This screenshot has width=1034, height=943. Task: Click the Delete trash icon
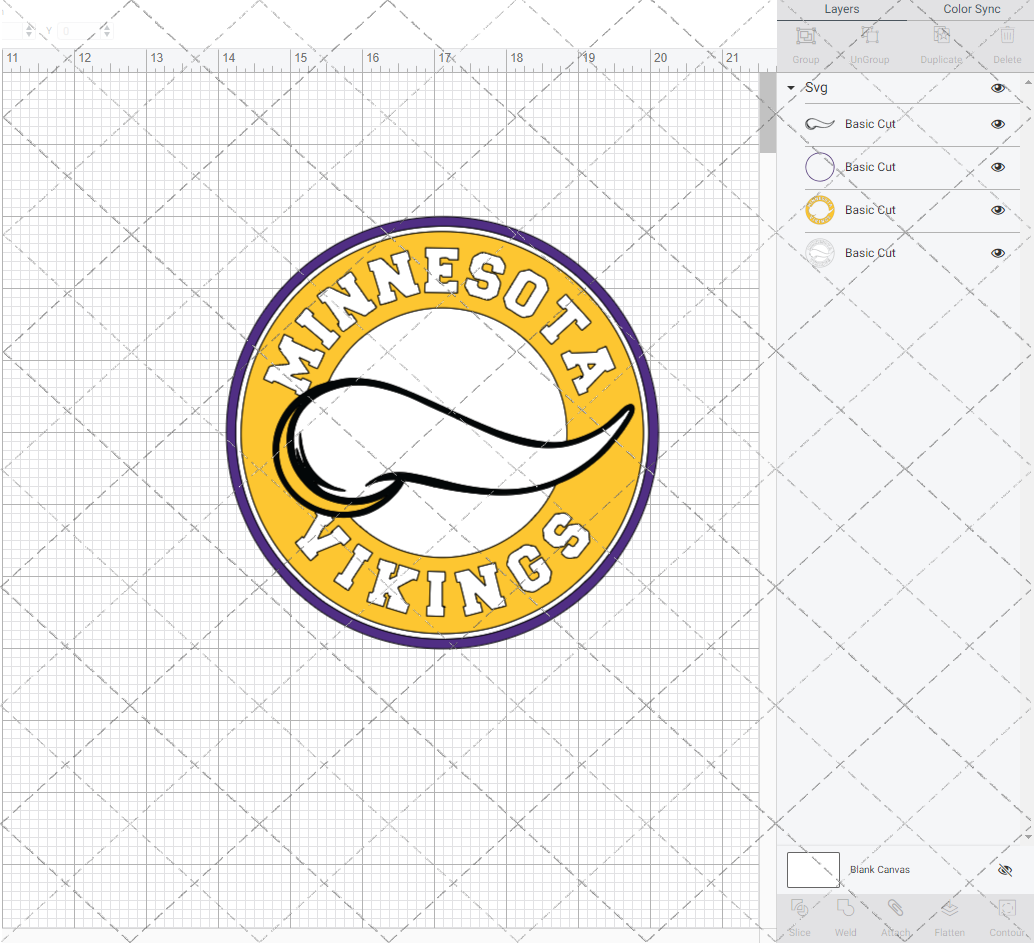pyautogui.click(x=1007, y=34)
